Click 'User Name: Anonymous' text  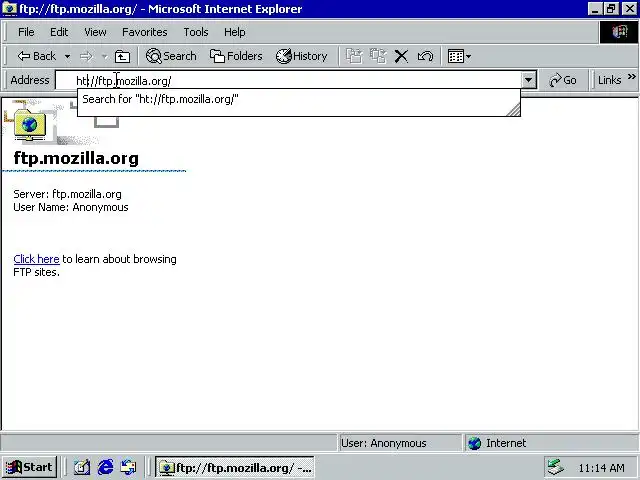pos(71,207)
